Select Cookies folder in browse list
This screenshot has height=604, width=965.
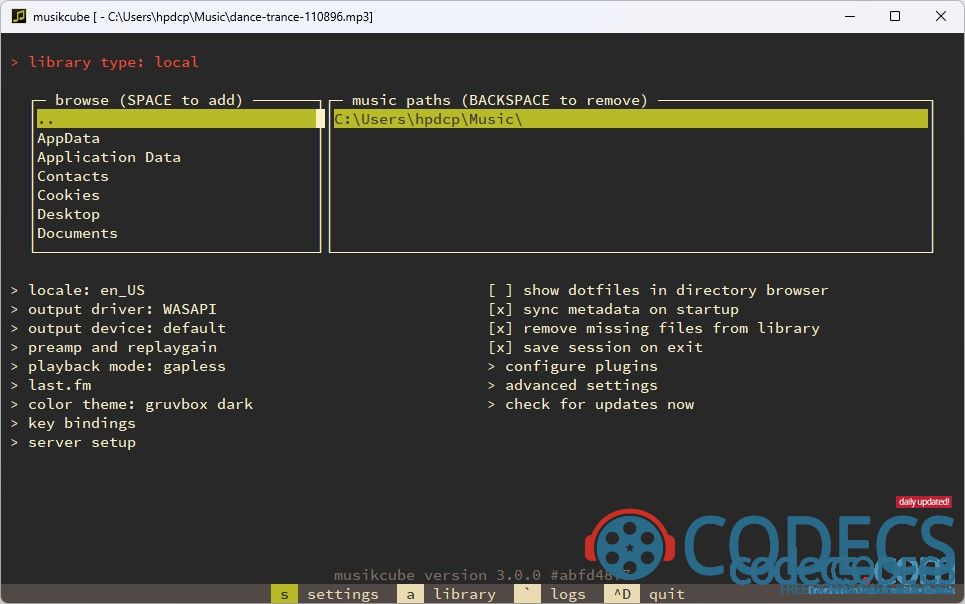coord(68,195)
